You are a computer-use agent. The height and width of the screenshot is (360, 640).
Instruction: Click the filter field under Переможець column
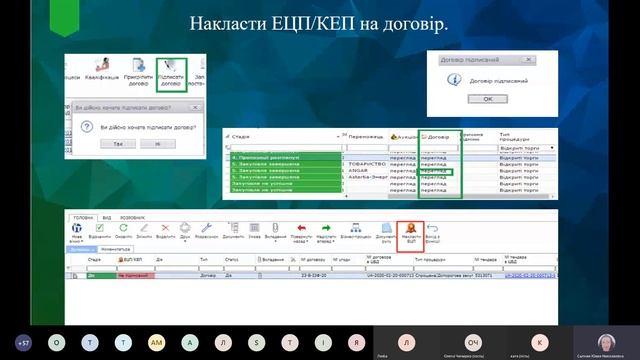[x=367, y=148]
